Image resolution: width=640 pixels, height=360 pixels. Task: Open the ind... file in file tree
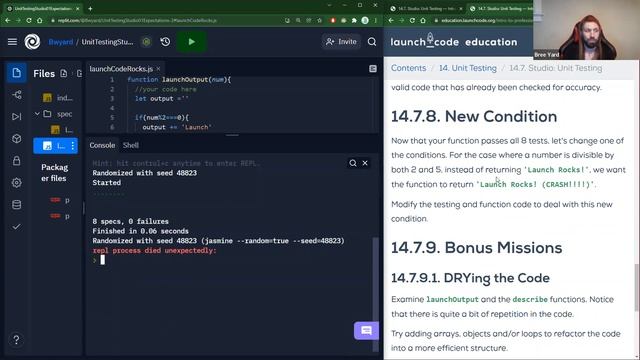coord(59,98)
